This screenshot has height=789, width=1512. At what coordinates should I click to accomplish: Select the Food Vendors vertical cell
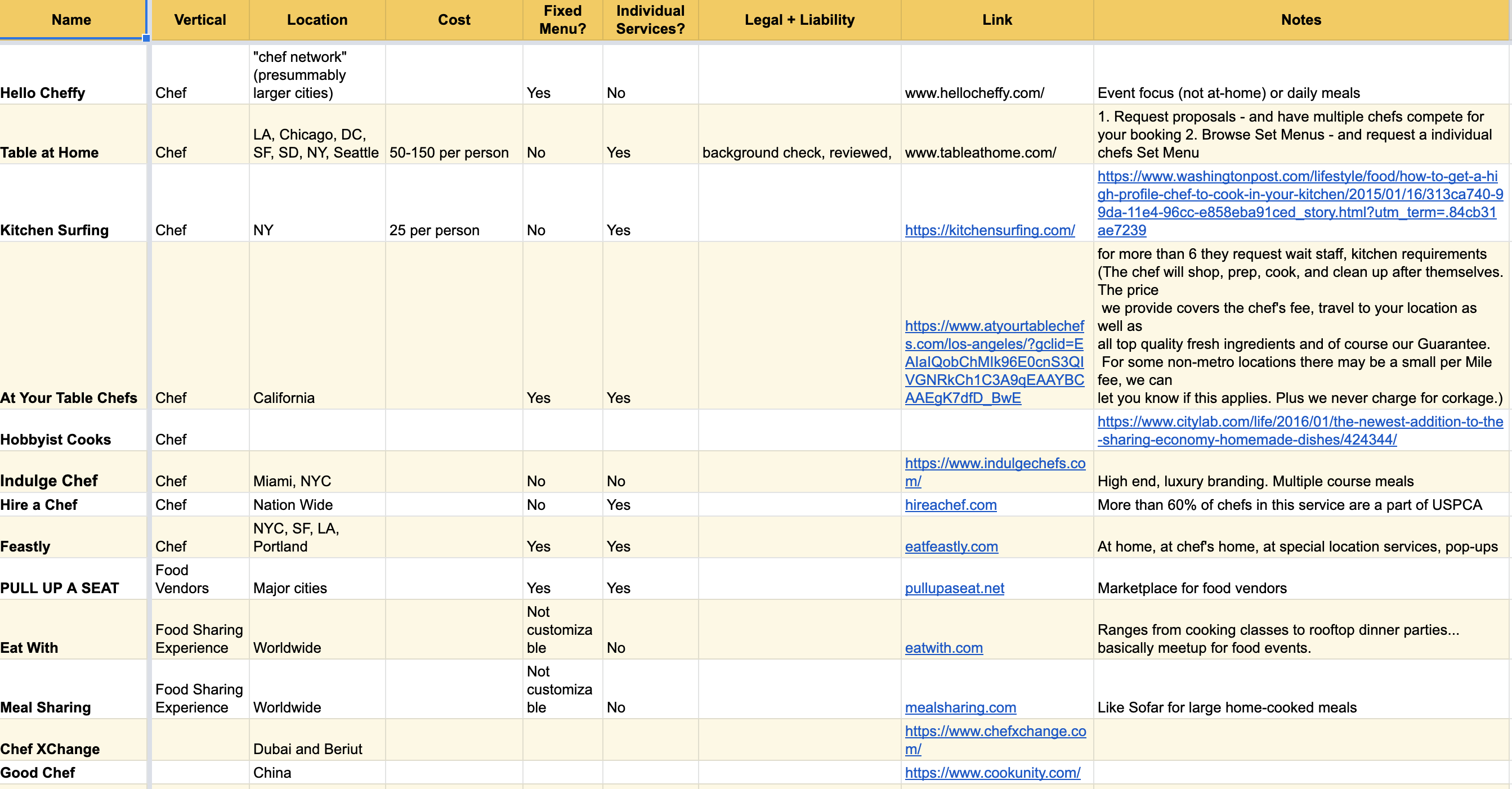click(x=200, y=579)
